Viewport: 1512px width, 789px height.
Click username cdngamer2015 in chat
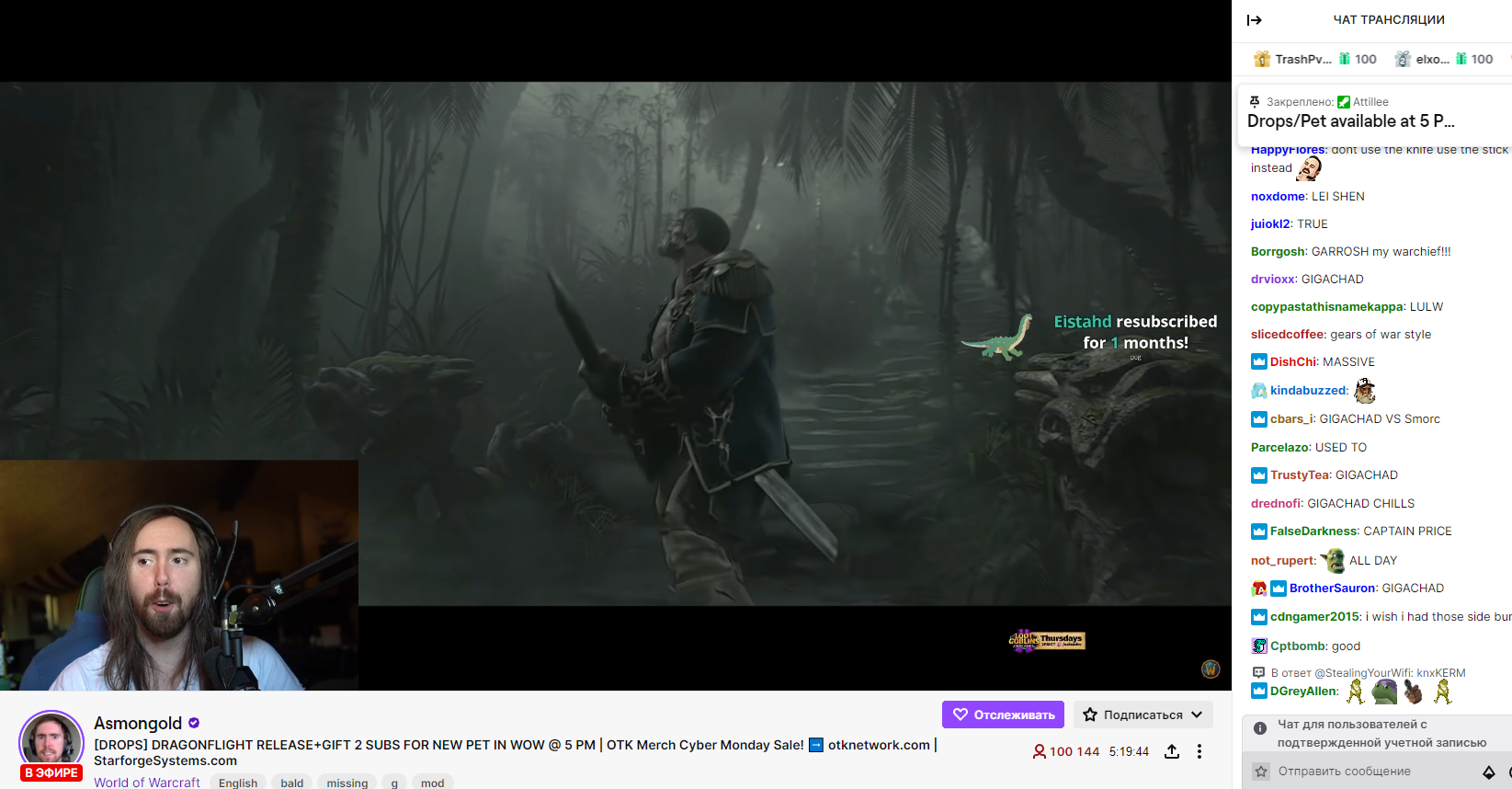[x=1314, y=616]
